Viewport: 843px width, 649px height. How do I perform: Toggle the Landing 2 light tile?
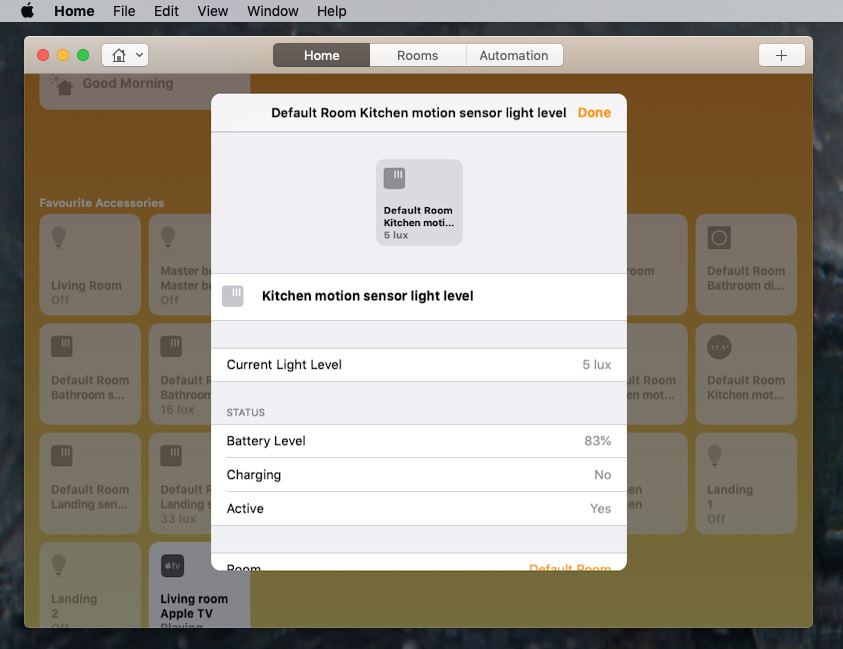click(x=90, y=584)
